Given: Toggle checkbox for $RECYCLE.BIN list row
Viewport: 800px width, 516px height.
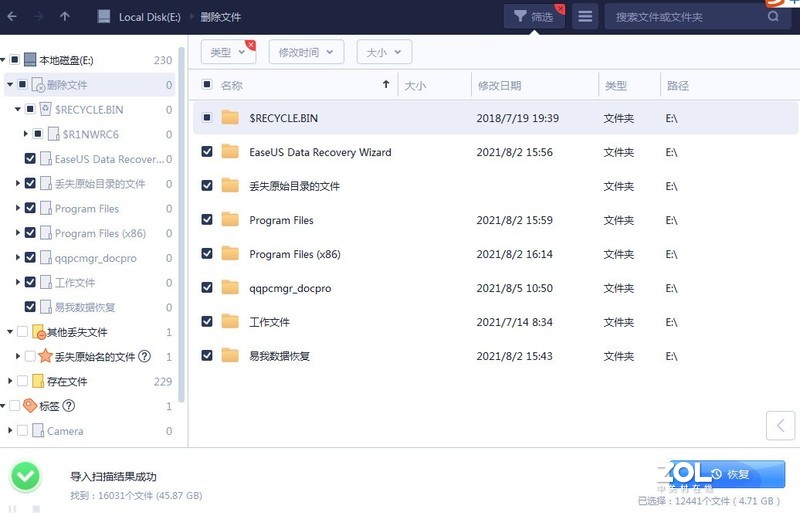Looking at the screenshot, I should (207, 118).
